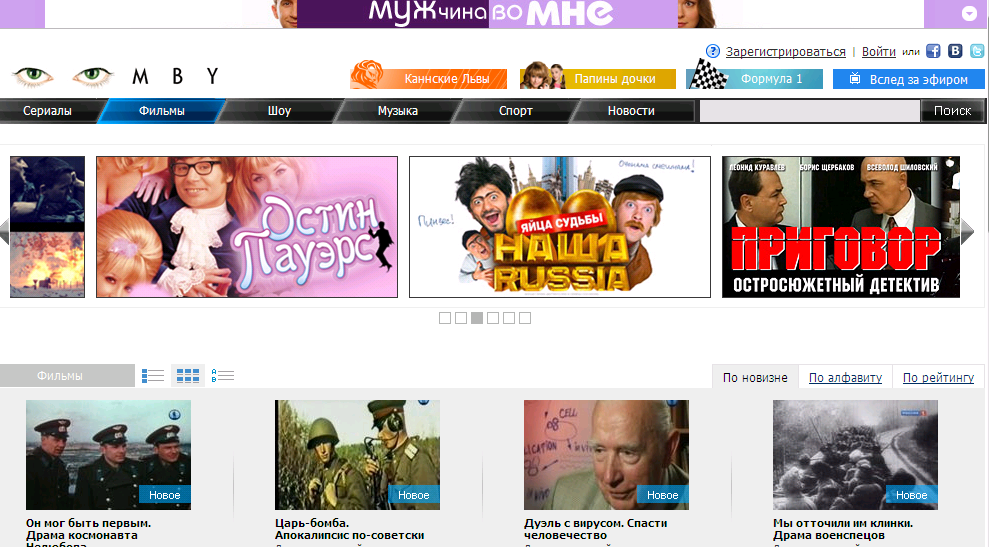Select the last carousel page indicator

click(525, 318)
